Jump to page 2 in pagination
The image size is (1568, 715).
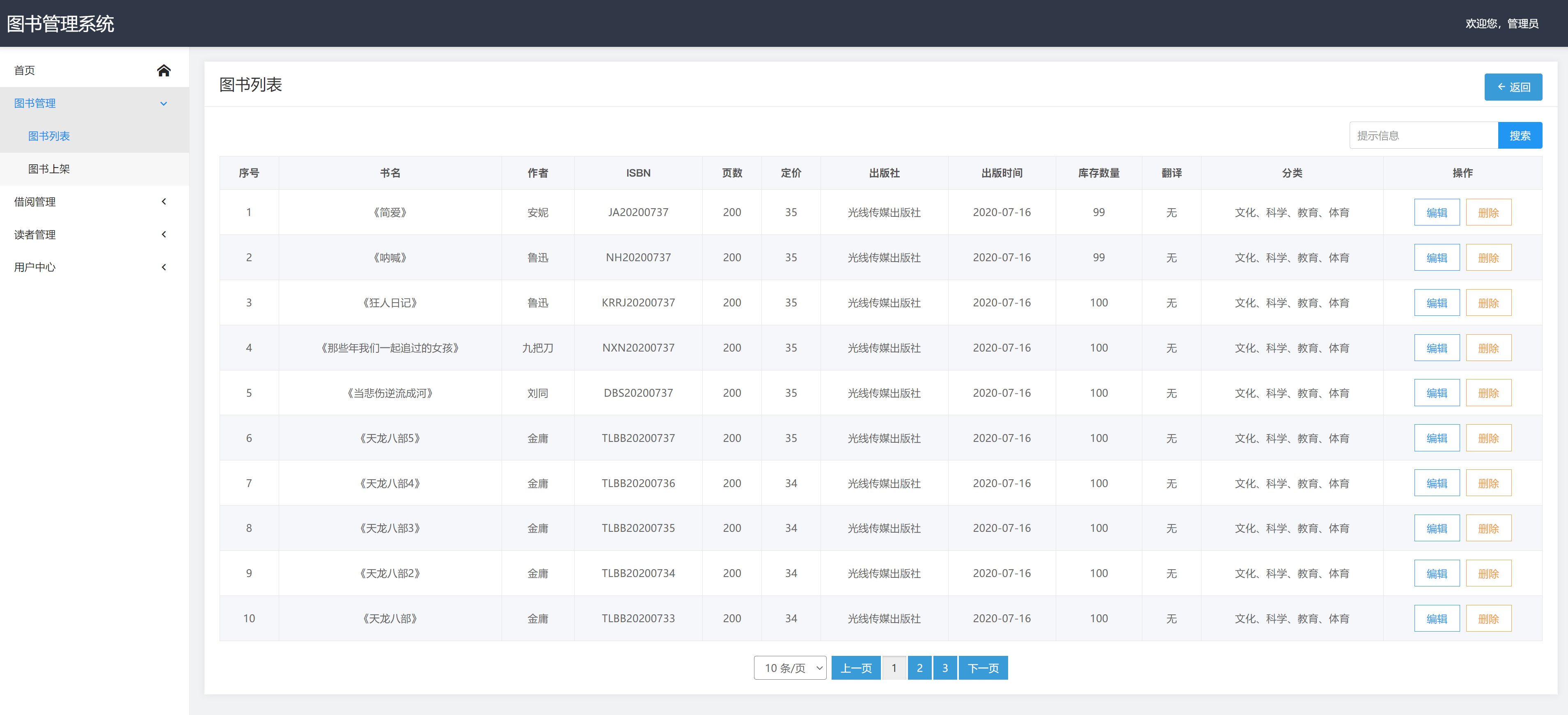(x=919, y=668)
